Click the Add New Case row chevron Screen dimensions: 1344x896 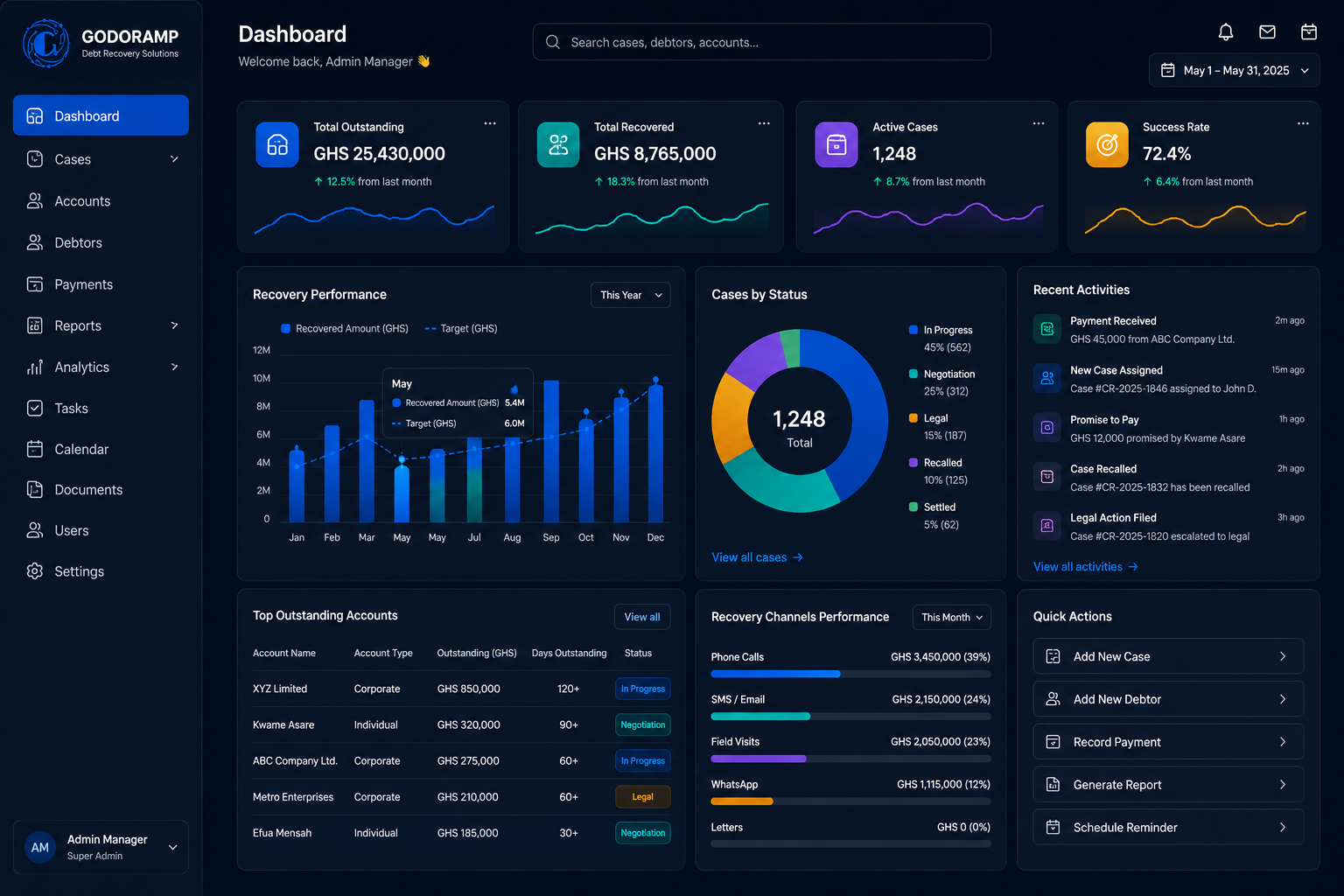[1283, 656]
